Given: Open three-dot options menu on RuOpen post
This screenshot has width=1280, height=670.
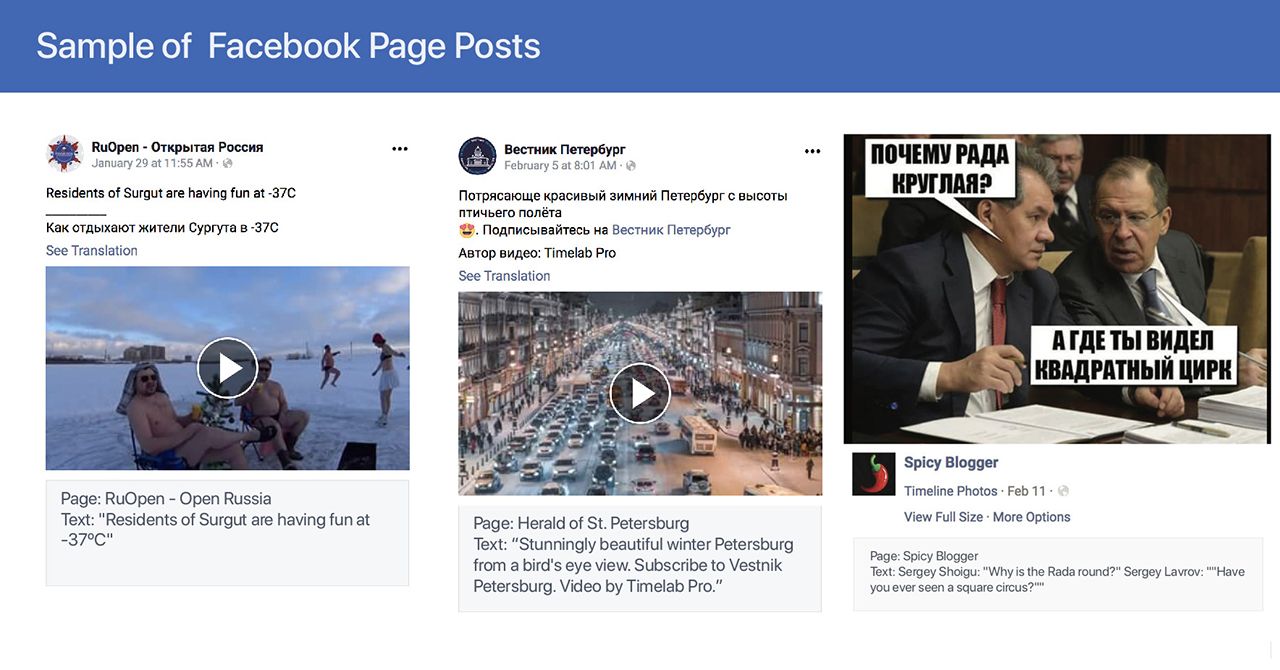Looking at the screenshot, I should [x=400, y=149].
